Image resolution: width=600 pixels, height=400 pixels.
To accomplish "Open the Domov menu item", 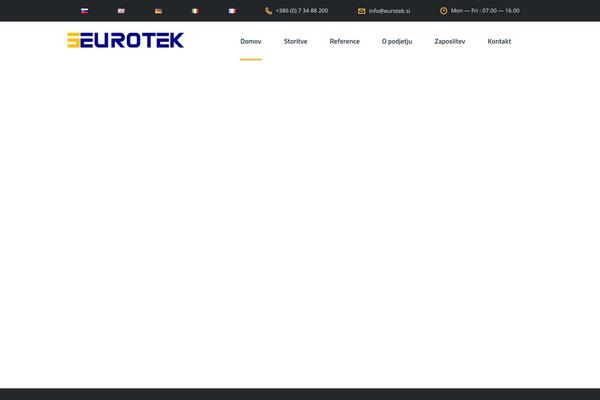I will click(x=251, y=41).
